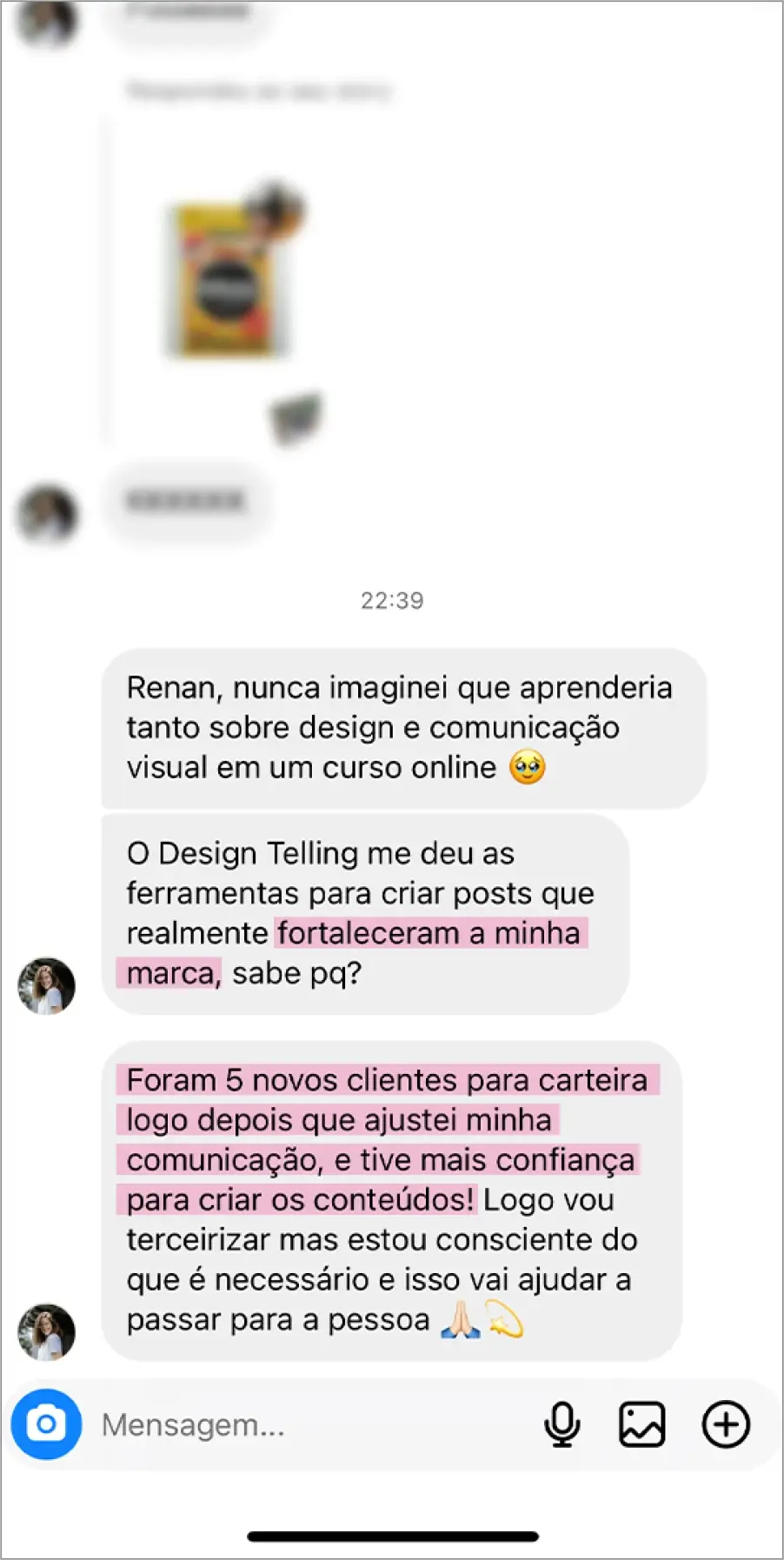Select the short blurred message bubble beside the avatar
Screen dimensions: 784x1560
click(x=186, y=501)
